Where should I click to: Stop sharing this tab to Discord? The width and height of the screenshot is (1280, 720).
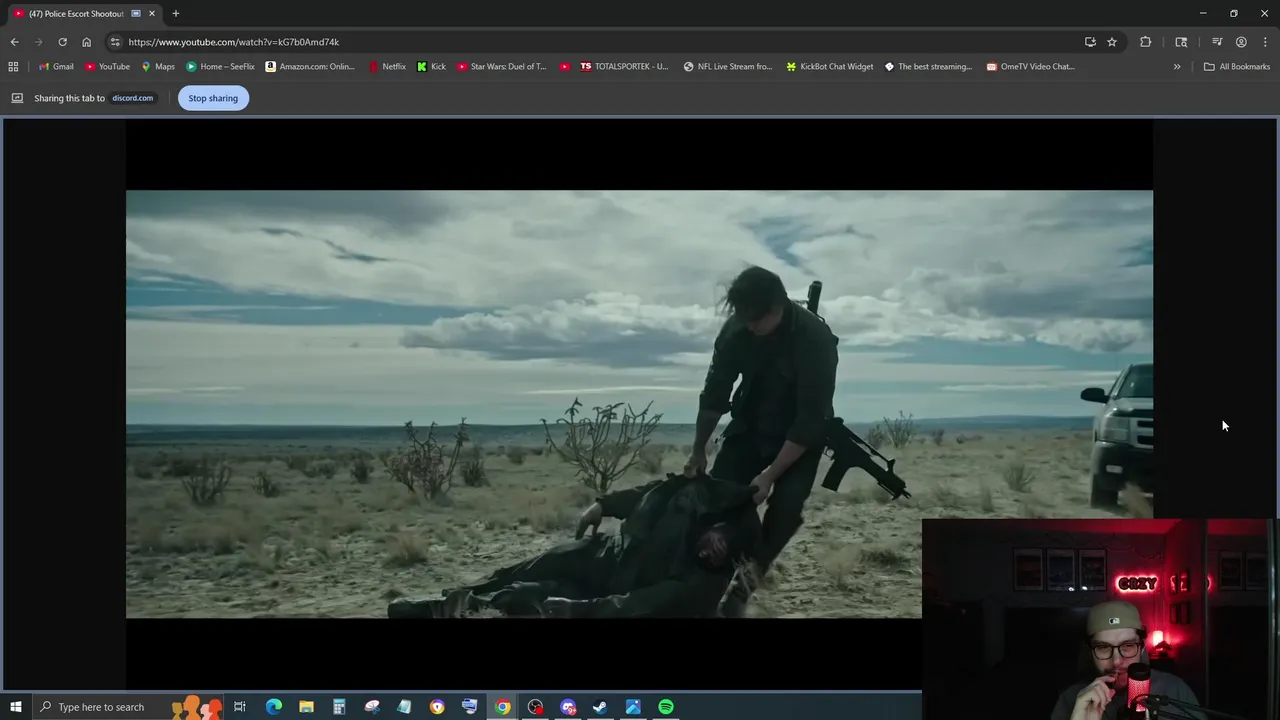coord(213,98)
